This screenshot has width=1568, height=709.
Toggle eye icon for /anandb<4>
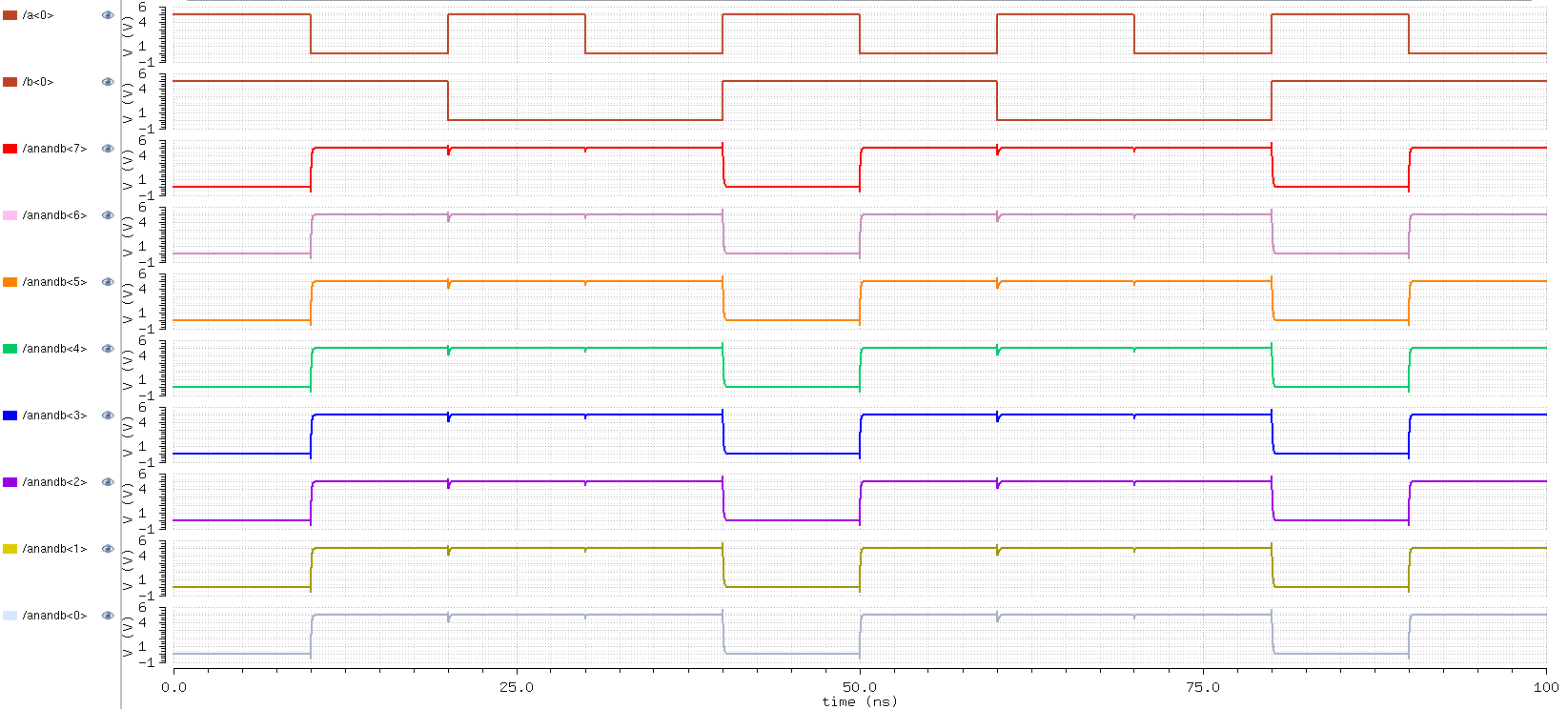pos(108,349)
